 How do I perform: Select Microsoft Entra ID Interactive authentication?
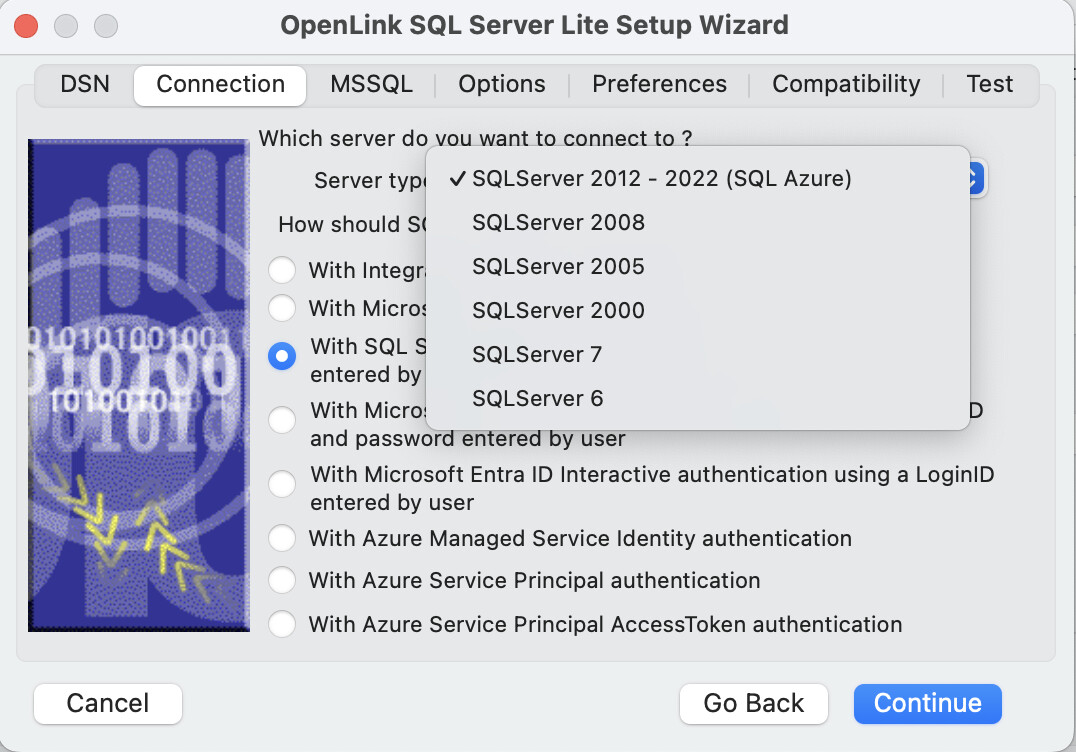click(x=283, y=485)
